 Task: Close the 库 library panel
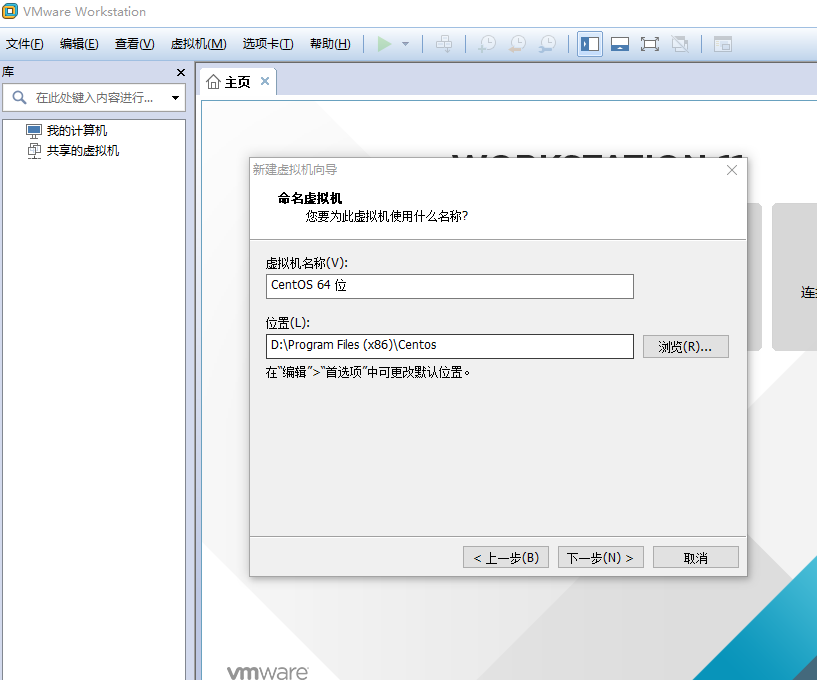181,72
